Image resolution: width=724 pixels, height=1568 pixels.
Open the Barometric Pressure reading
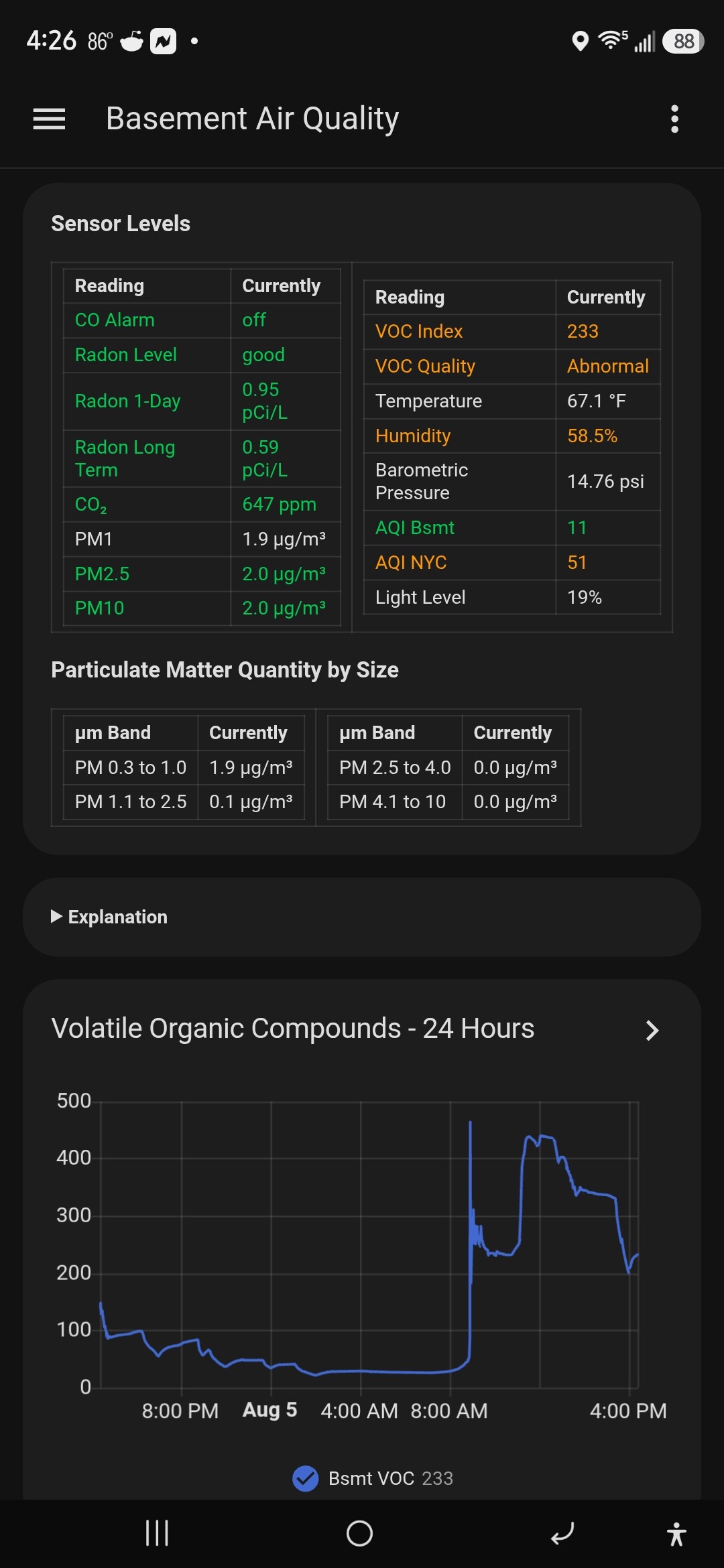coord(512,482)
